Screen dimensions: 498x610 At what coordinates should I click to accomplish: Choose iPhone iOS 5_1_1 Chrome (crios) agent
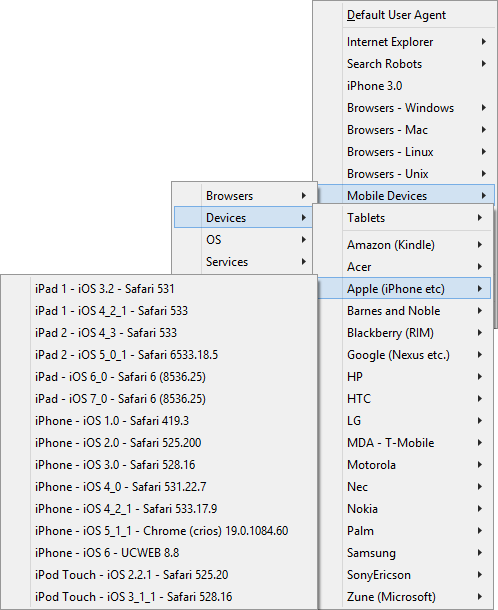(160, 531)
